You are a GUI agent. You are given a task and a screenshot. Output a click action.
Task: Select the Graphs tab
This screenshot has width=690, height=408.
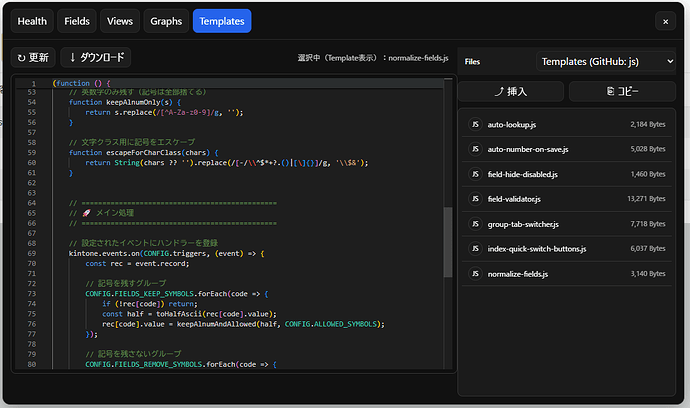click(166, 21)
